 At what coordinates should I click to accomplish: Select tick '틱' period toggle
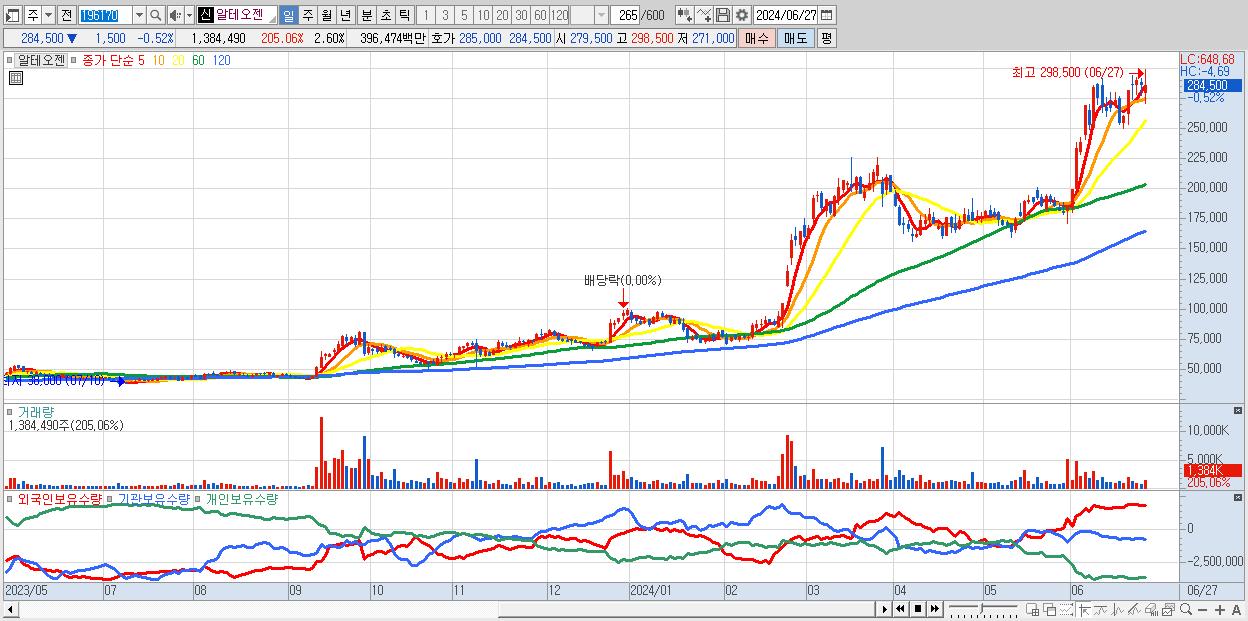click(404, 15)
